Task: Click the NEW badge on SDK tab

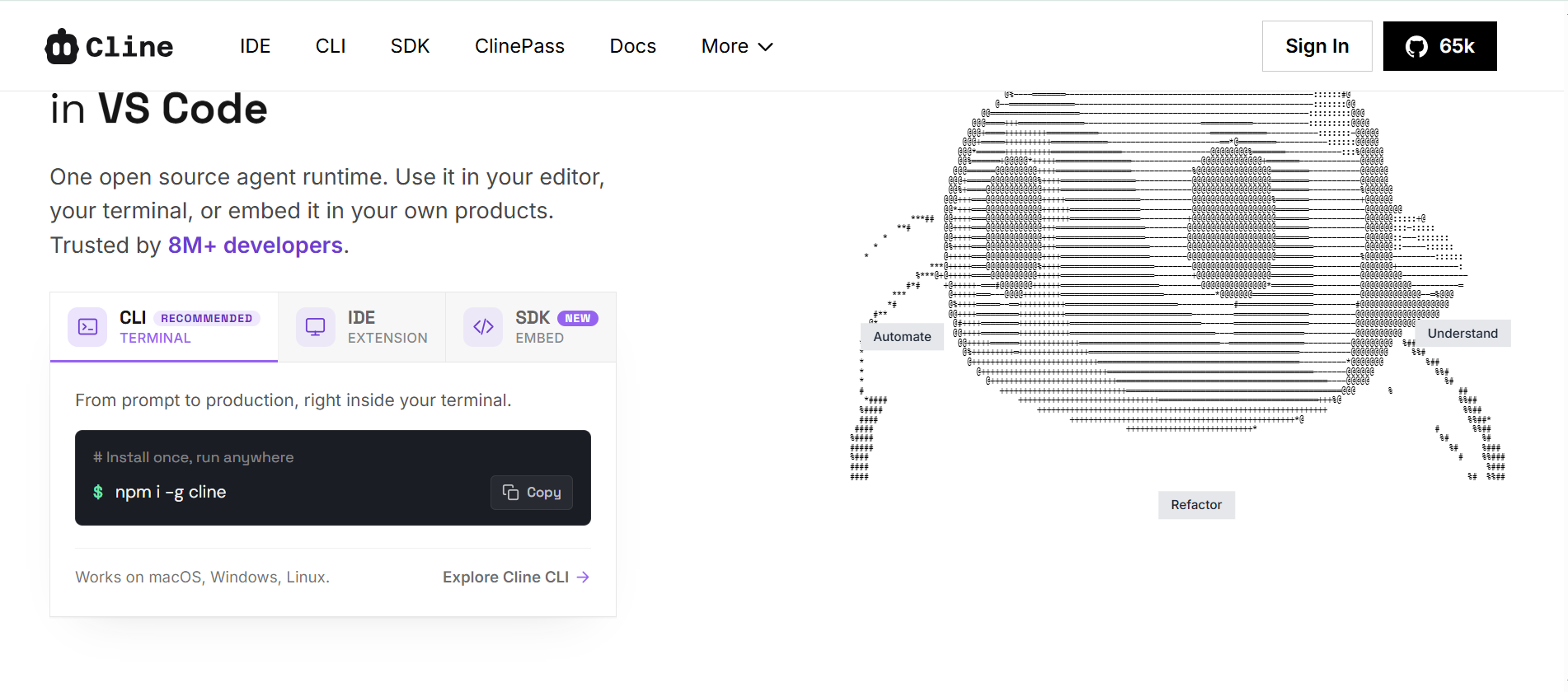Action: pos(578,319)
